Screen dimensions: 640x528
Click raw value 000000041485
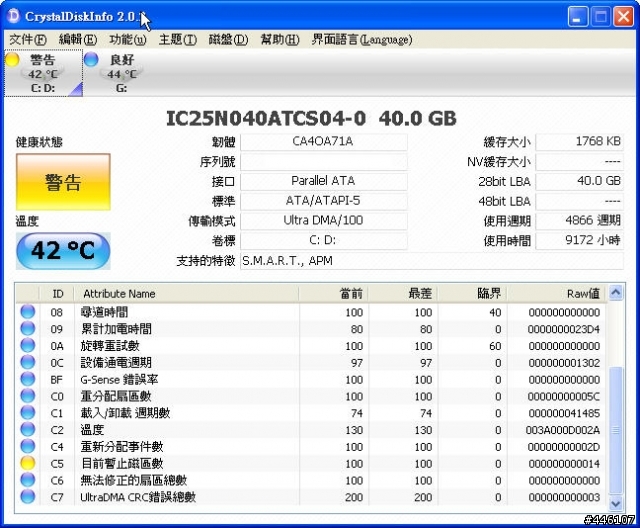[564, 413]
